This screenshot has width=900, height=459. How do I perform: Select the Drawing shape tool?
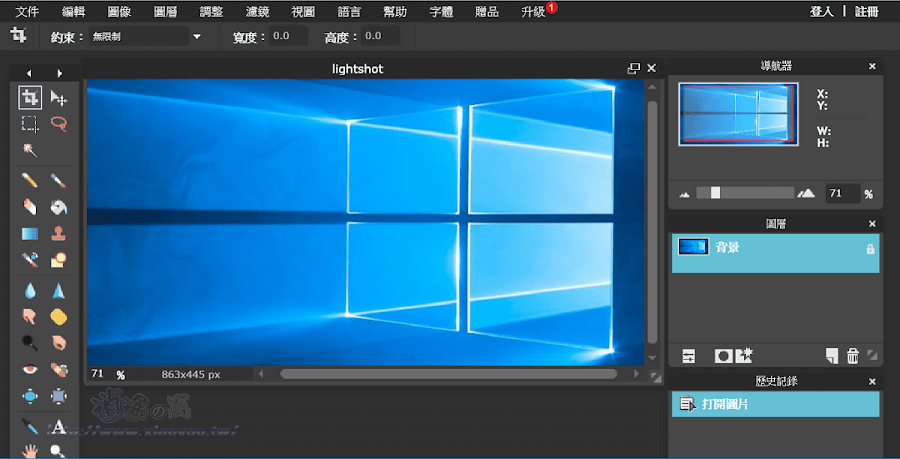point(59,260)
